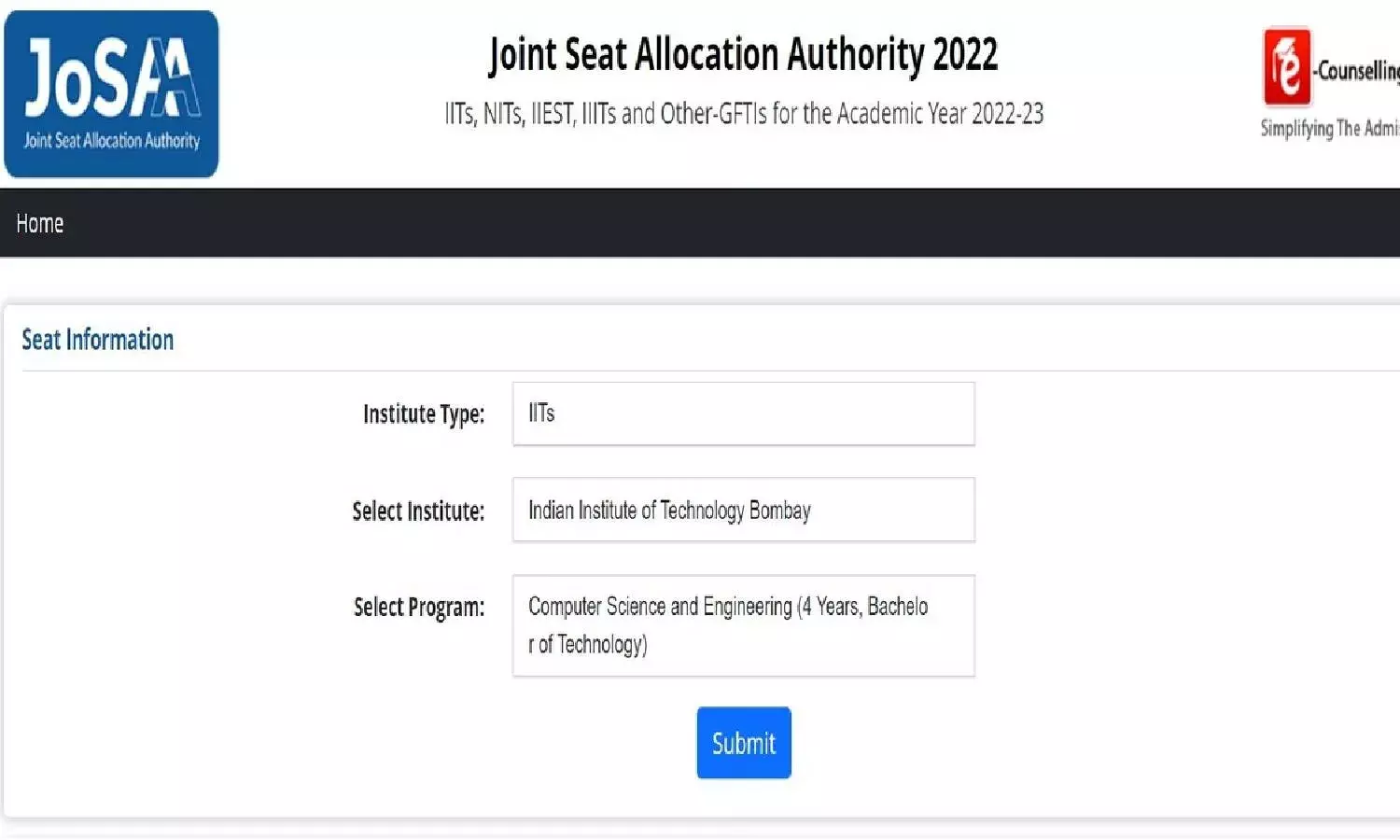Click the 'Seat Information' section heading

98,340
